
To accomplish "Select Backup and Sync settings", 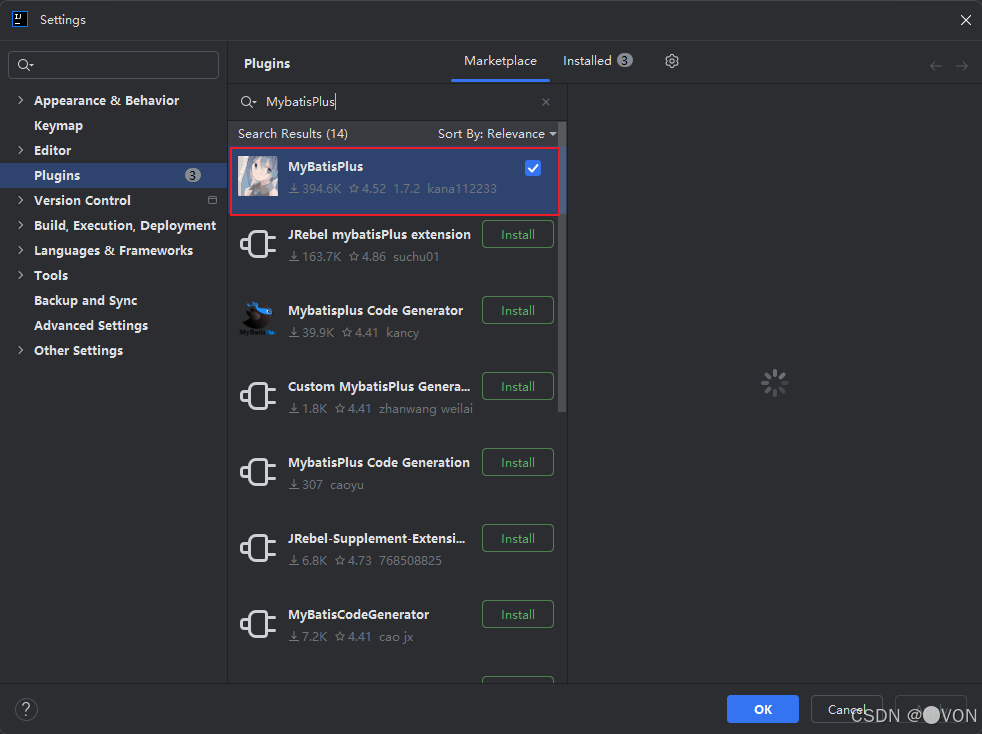I will click(x=86, y=301).
